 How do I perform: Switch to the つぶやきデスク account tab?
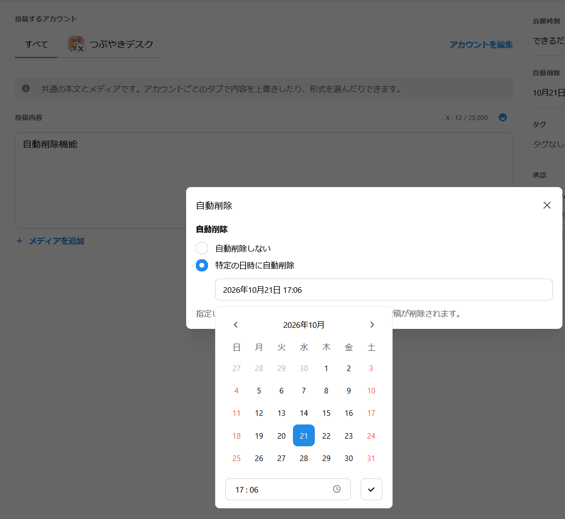point(111,44)
